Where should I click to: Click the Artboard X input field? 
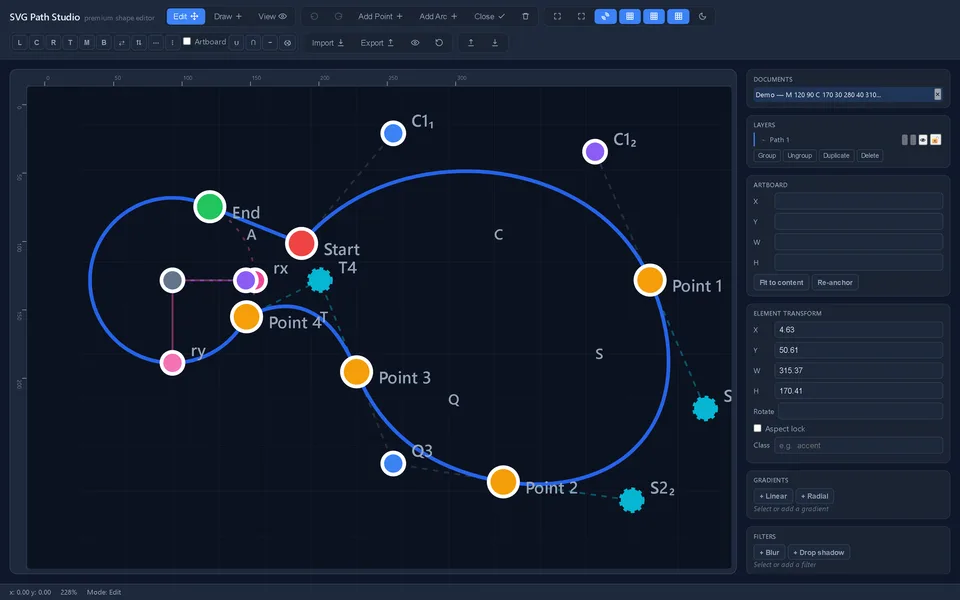[858, 201]
